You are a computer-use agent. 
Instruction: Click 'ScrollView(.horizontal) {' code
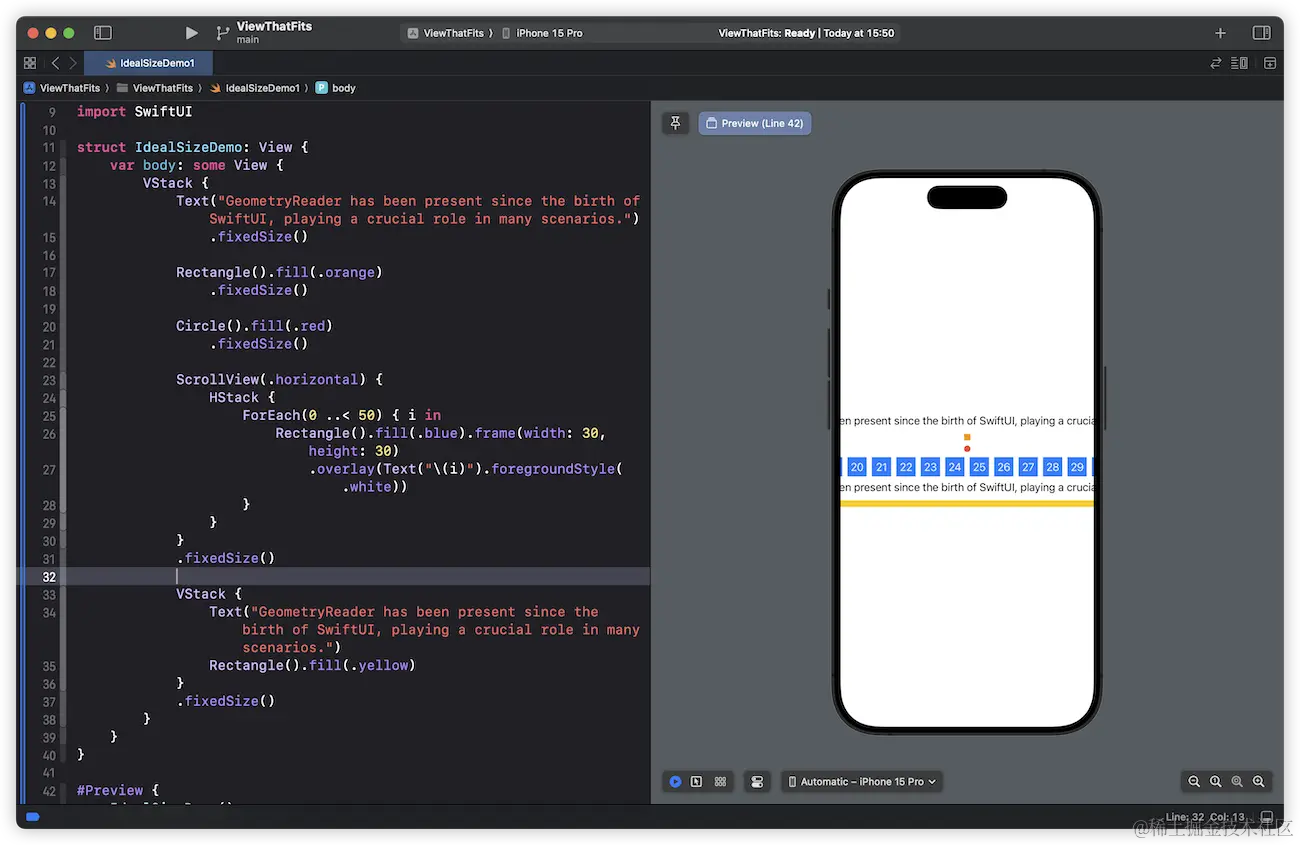point(280,380)
